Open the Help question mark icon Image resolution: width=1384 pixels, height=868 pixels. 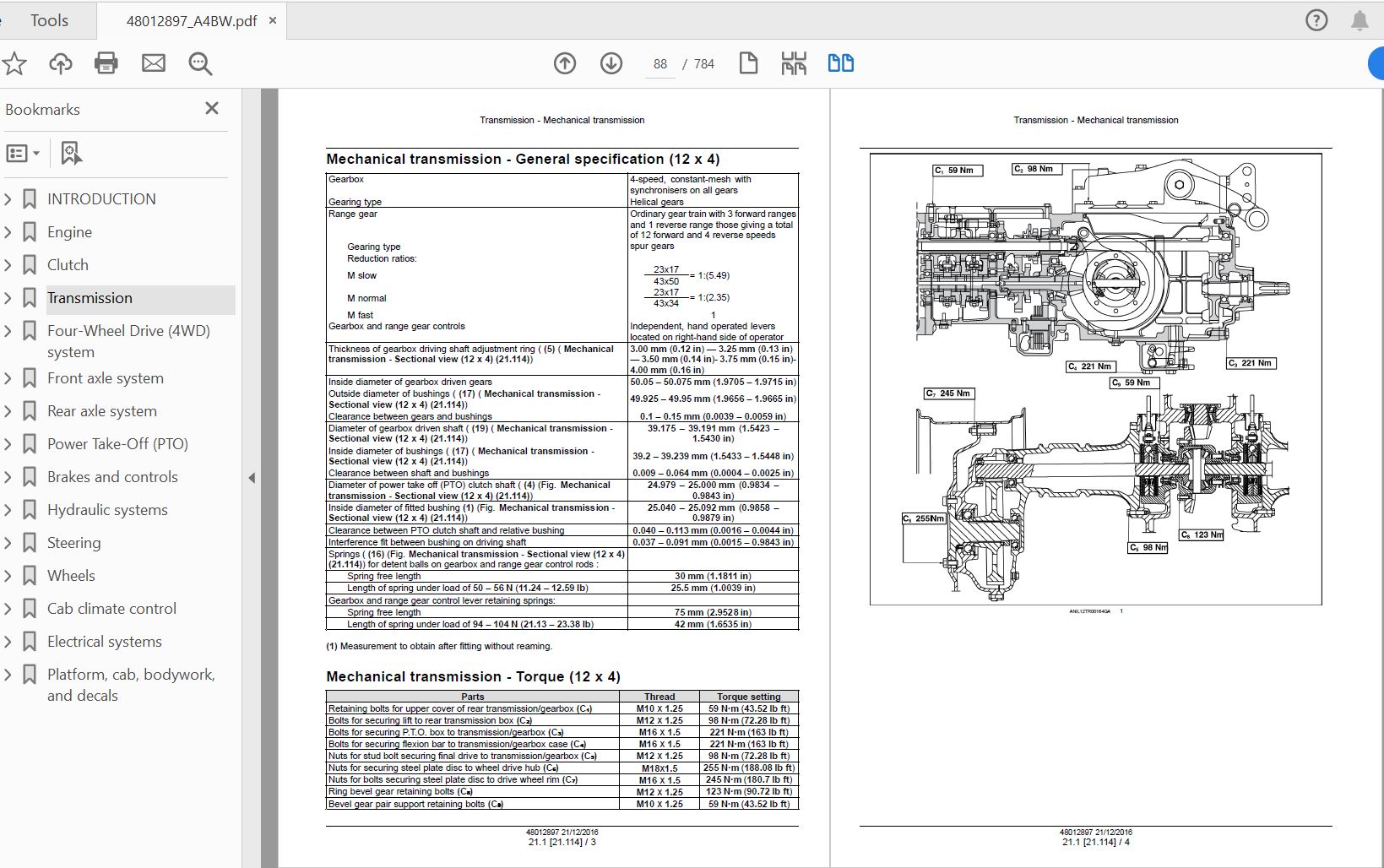click(x=1316, y=20)
